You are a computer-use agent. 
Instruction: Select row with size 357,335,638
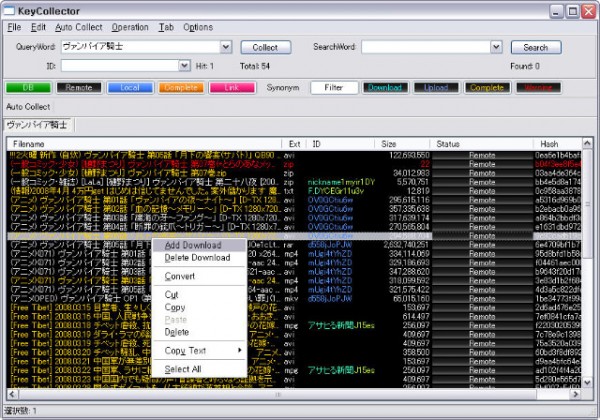[294, 209]
